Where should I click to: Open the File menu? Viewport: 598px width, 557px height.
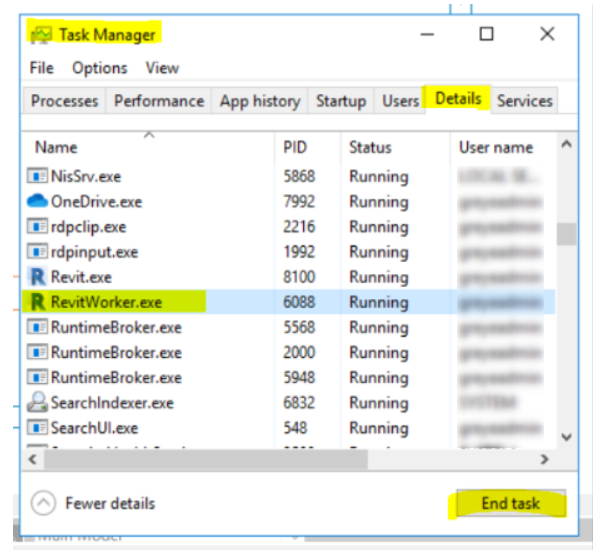click(x=42, y=68)
